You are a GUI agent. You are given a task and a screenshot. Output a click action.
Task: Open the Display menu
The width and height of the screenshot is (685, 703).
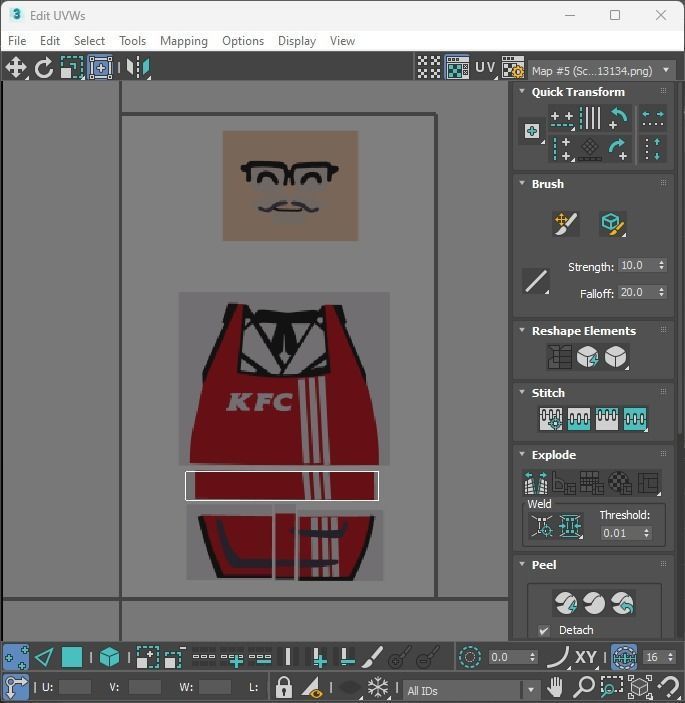297,41
